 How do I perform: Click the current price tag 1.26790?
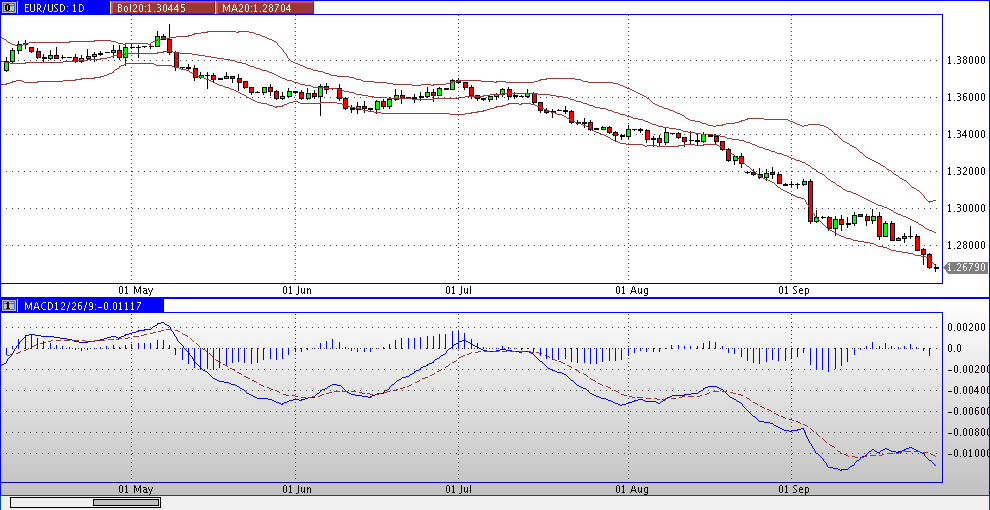tap(967, 268)
